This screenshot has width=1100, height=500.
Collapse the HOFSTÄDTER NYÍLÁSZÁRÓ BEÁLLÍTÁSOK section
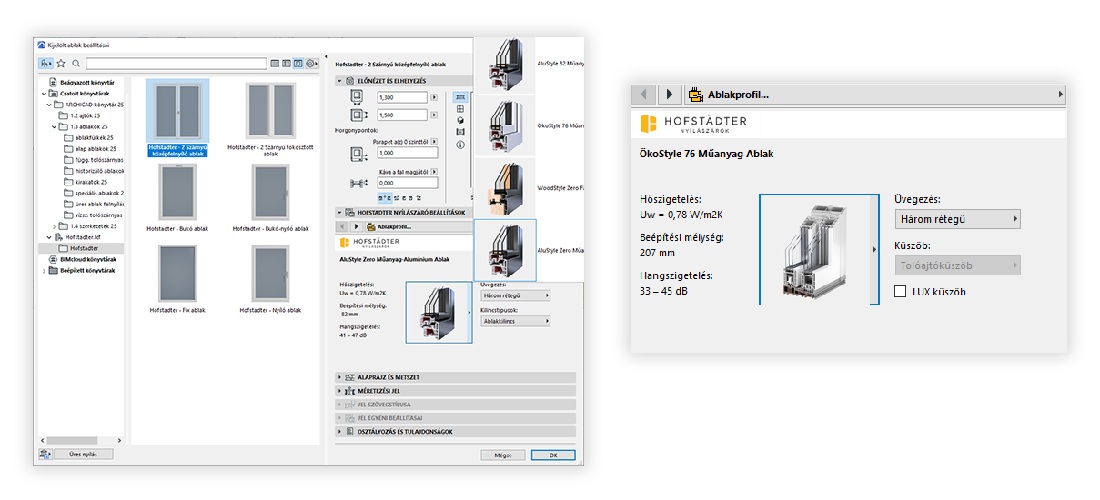click(340, 212)
